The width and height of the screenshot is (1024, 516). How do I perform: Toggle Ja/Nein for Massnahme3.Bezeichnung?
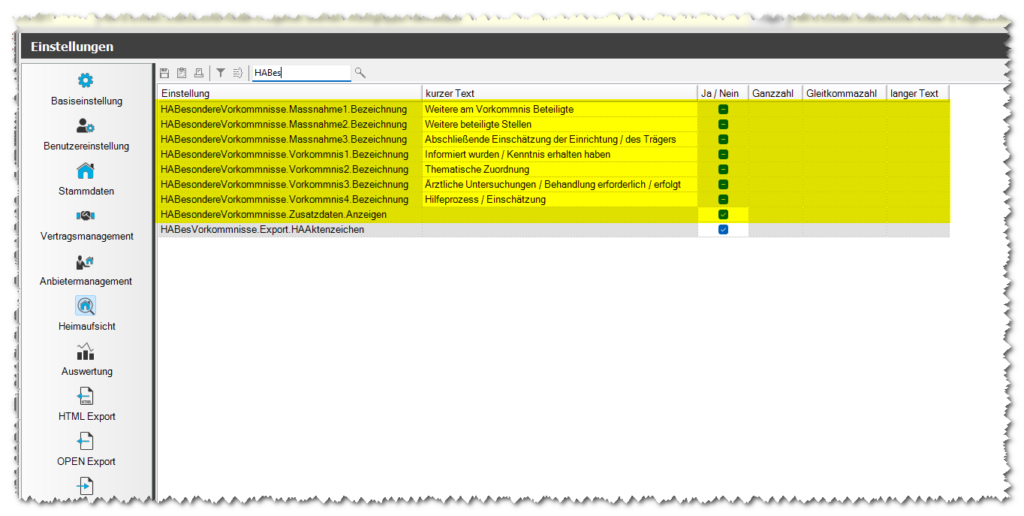723,139
